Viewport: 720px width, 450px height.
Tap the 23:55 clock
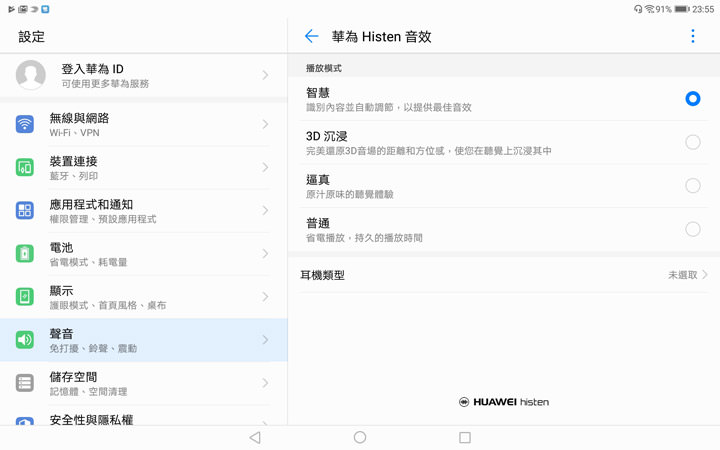click(703, 9)
